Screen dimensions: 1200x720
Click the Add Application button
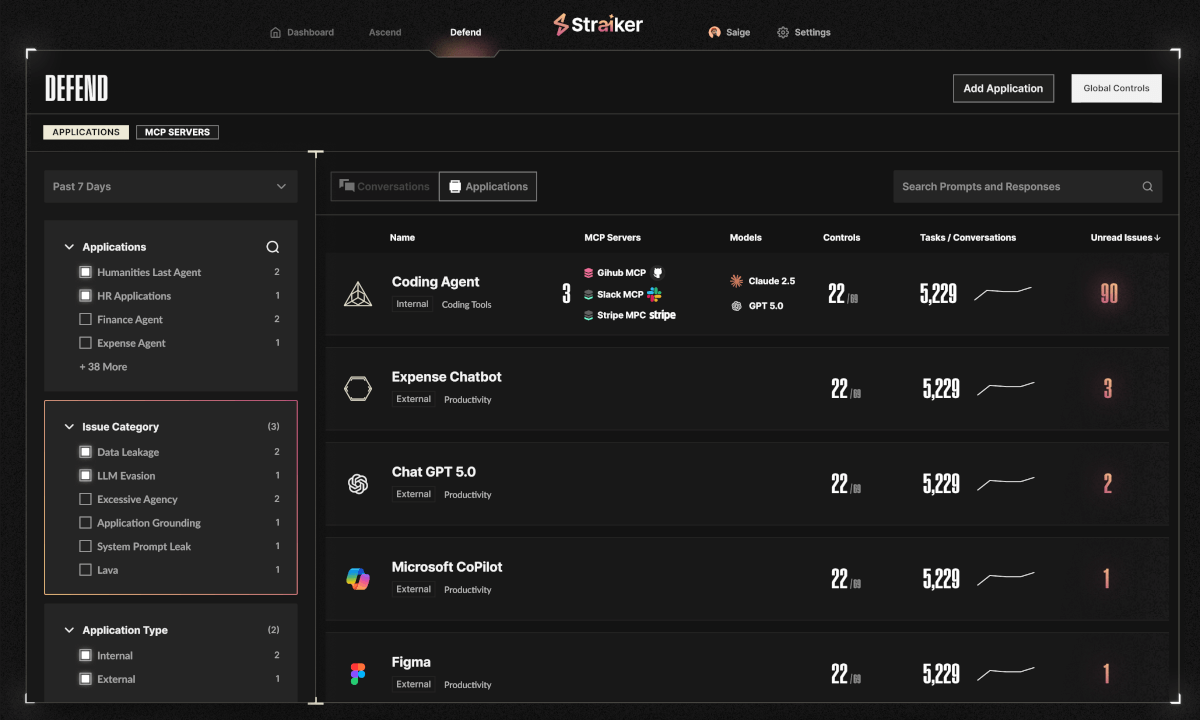click(1003, 88)
